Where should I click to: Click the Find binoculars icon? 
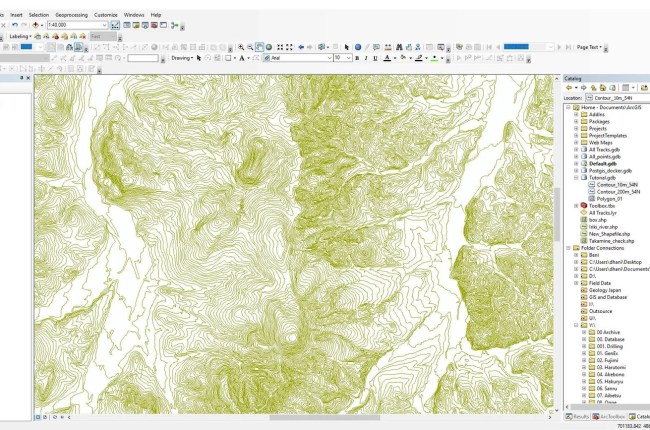click(x=399, y=47)
